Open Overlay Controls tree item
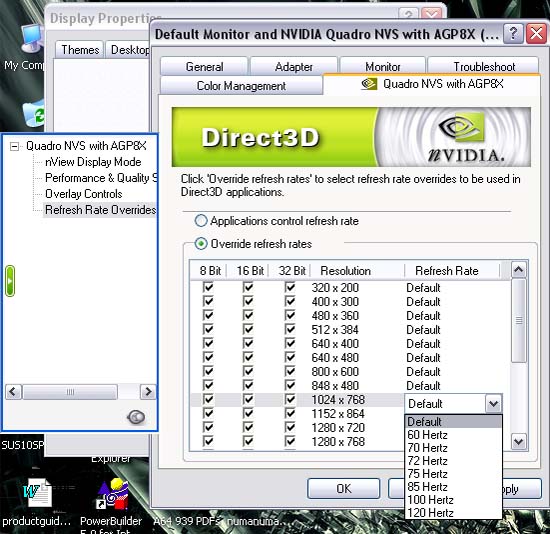Image resolution: width=550 pixels, height=534 pixels. tap(83, 194)
